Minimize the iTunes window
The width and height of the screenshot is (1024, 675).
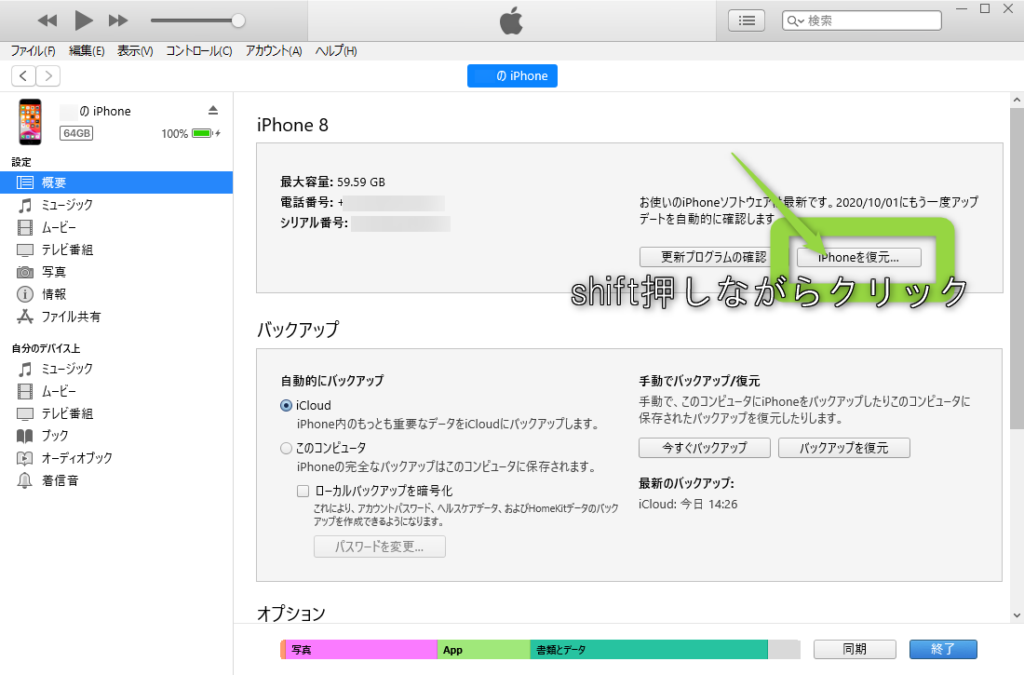pyautogui.click(x=961, y=8)
